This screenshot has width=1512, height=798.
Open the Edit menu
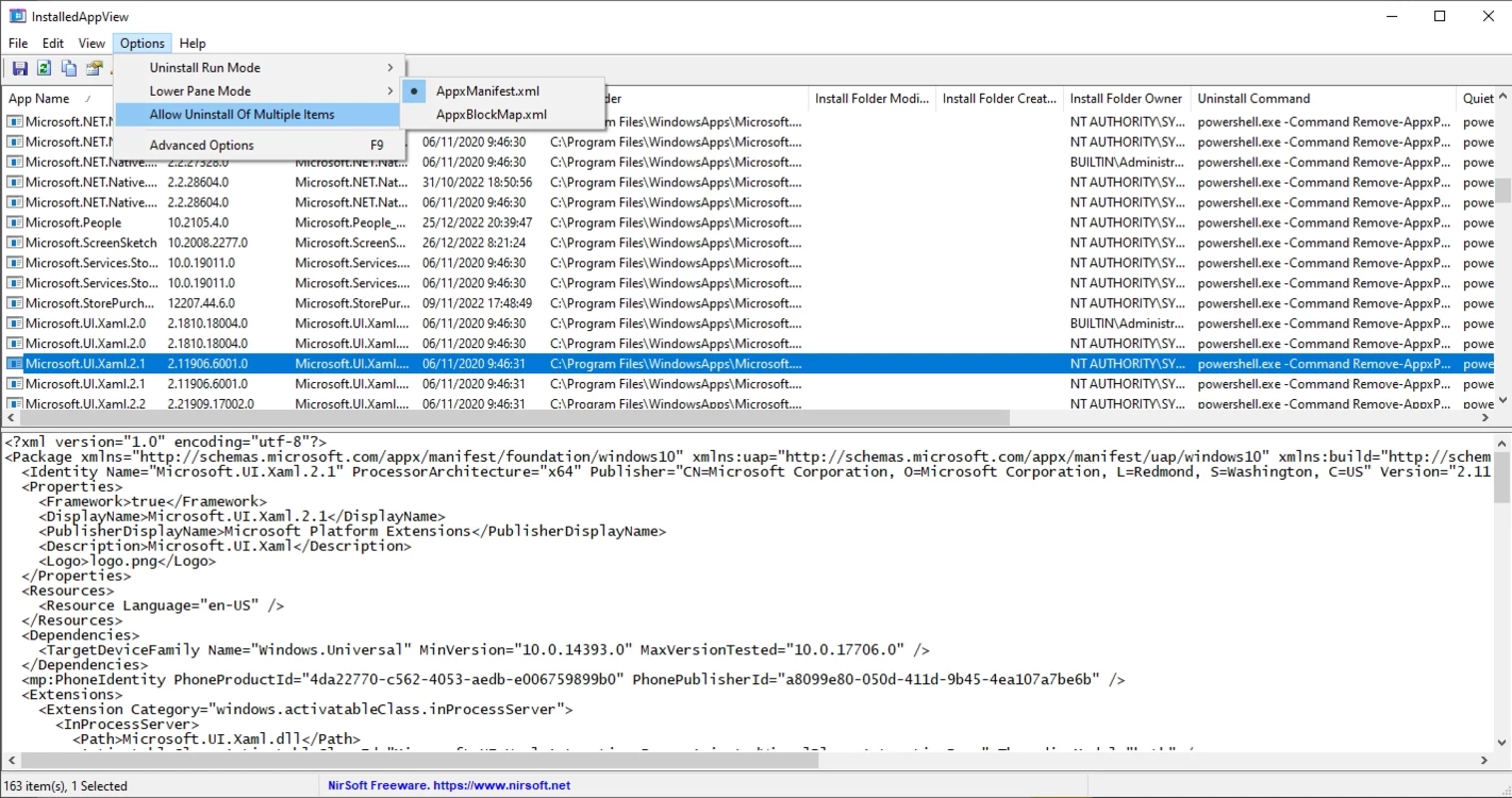click(x=53, y=43)
